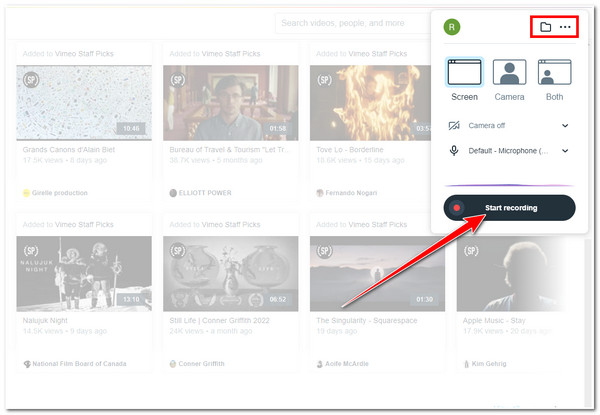Click Vimeo Staff Picks above Grands Canons
This screenshot has height=415, width=600.
click(x=84, y=54)
